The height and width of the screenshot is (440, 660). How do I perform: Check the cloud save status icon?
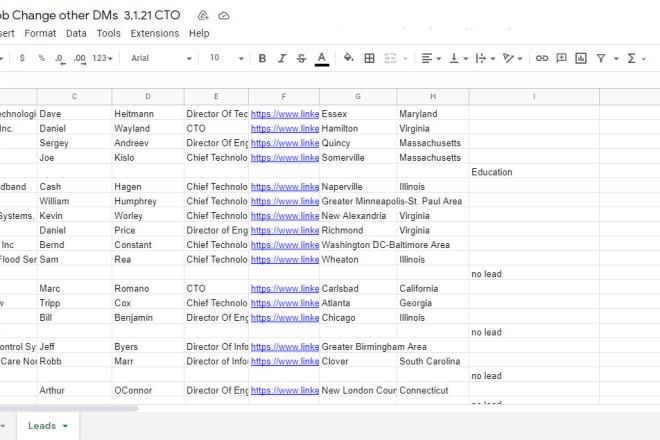click(224, 16)
